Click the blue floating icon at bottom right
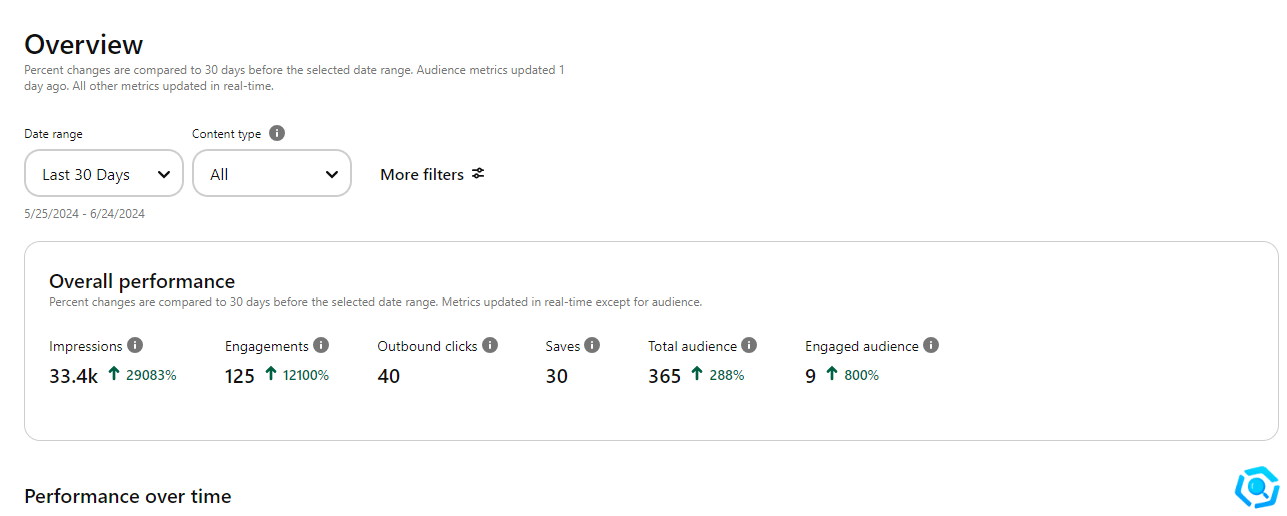The width and height of the screenshot is (1287, 516). (x=1256, y=487)
